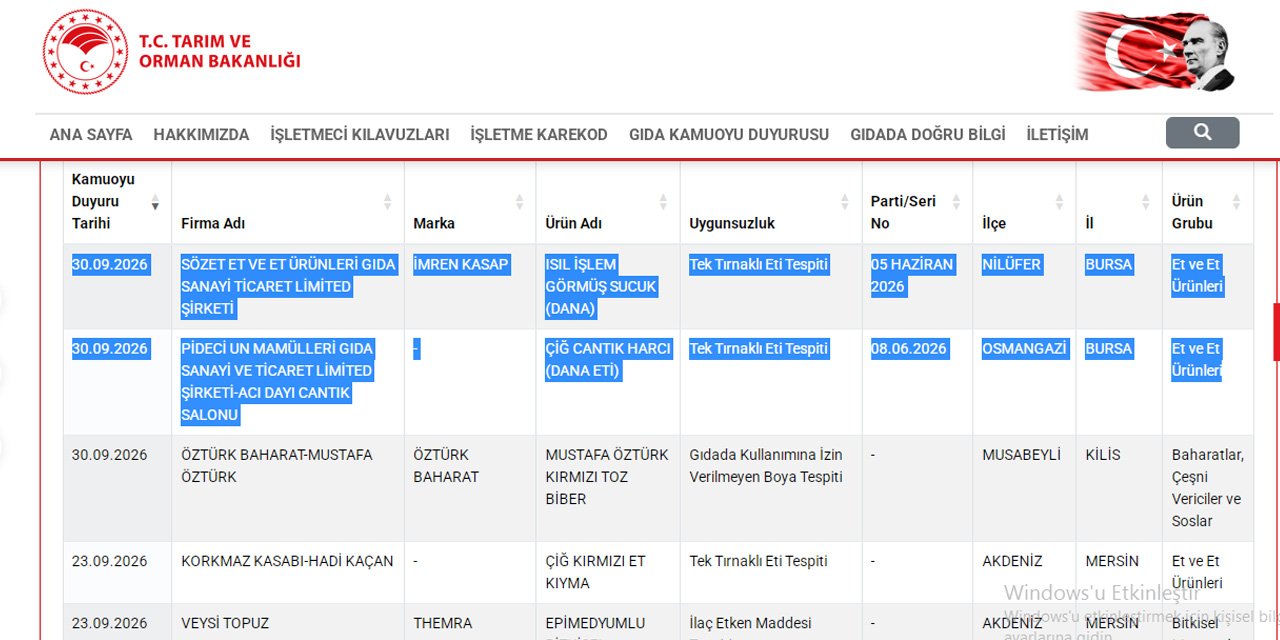
Task: Click the Uygunsuzluk column sort icon
Action: pyautogui.click(x=845, y=202)
